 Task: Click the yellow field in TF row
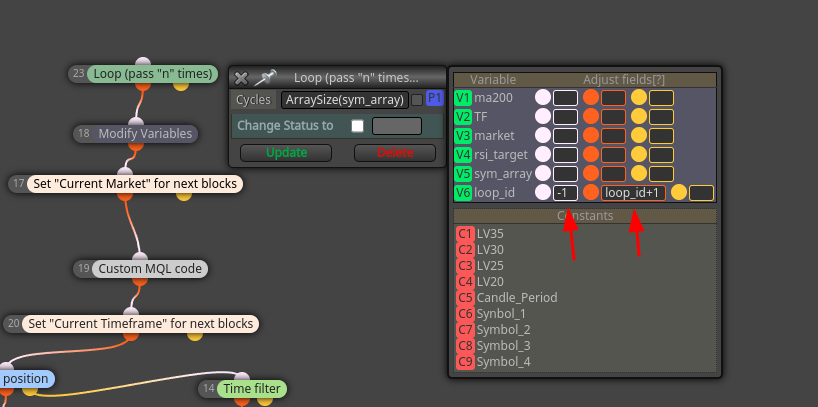(661, 117)
